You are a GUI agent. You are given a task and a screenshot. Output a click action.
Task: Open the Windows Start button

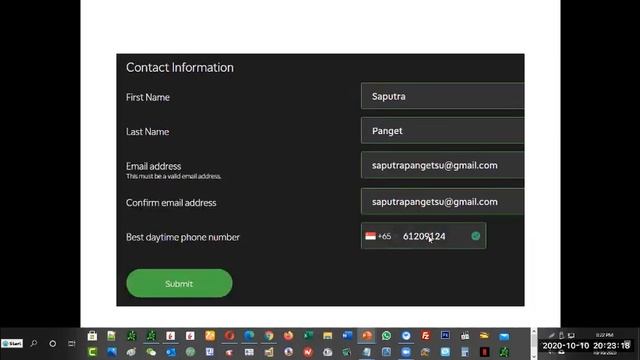tap(12, 344)
